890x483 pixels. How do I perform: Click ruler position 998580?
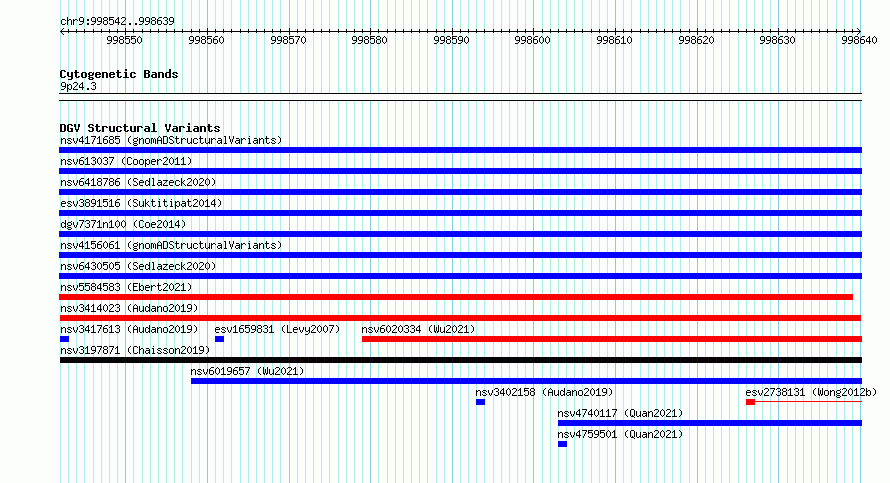click(370, 40)
